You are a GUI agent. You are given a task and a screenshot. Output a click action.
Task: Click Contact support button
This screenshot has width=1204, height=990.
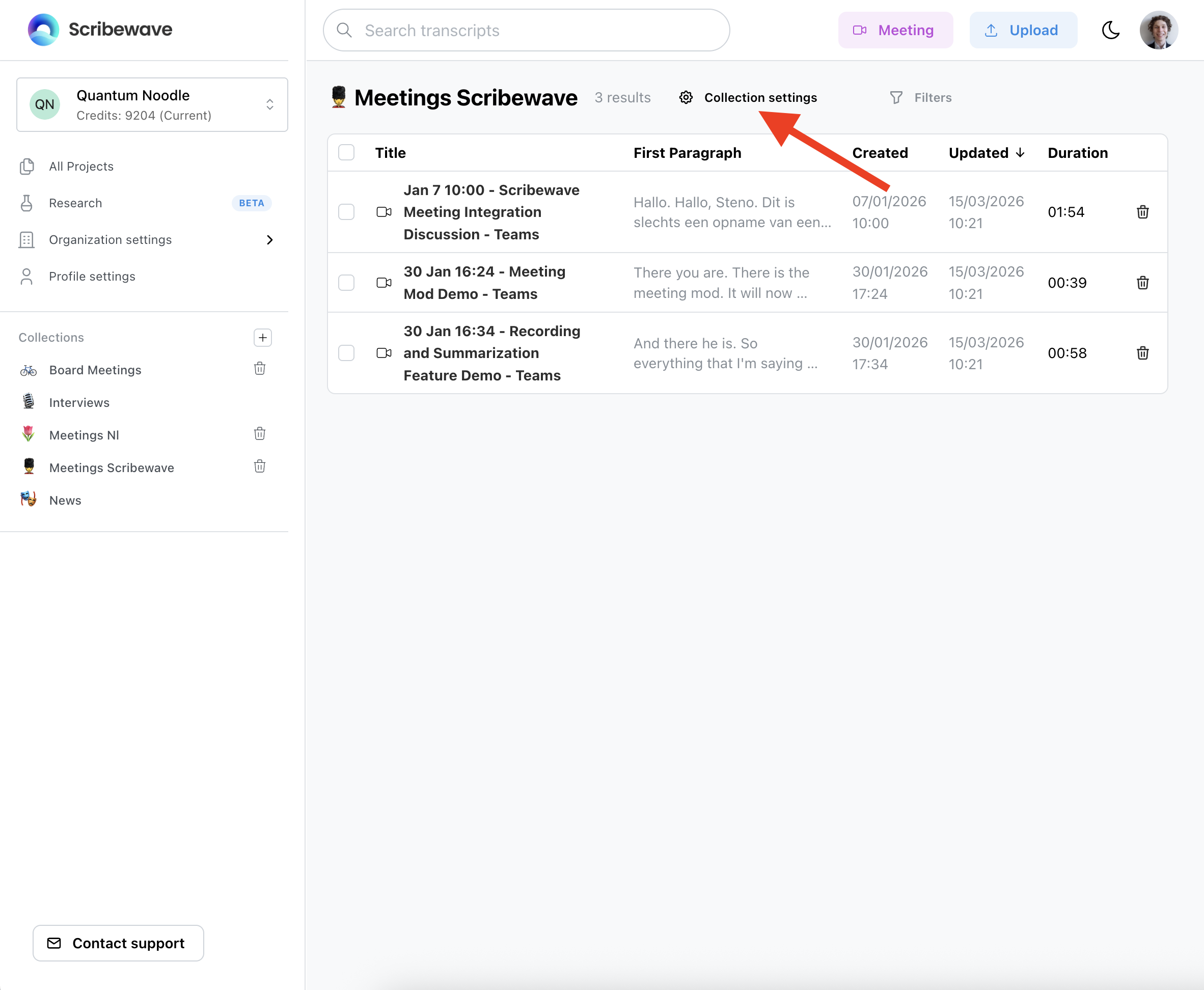point(118,943)
